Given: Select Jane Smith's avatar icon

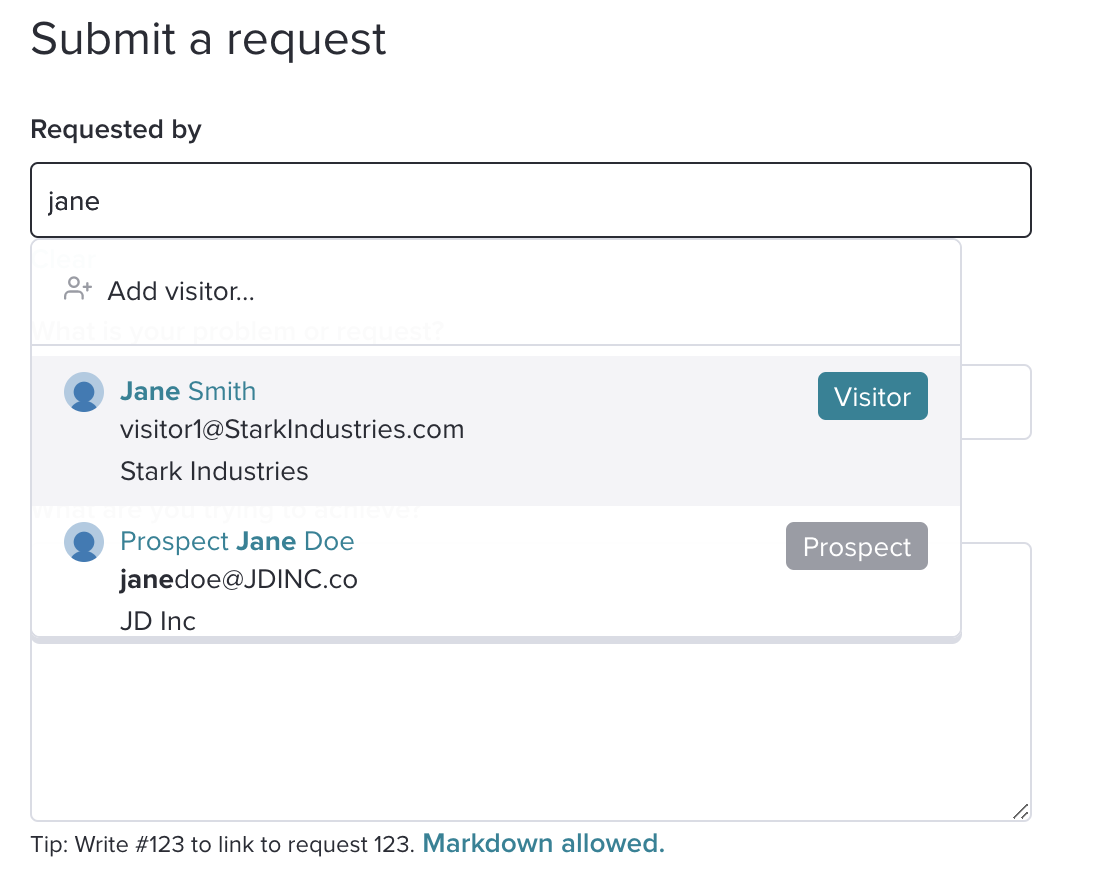Looking at the screenshot, I should tap(84, 392).
